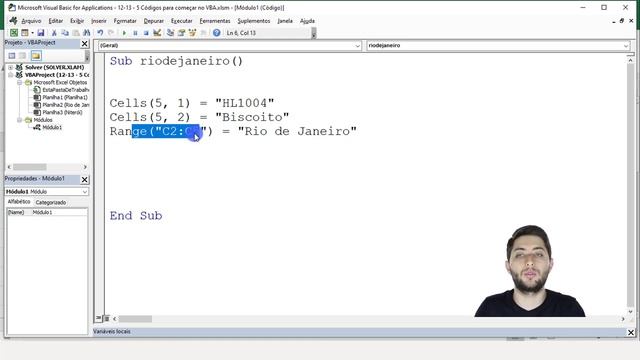640x360 pixels.
Task: Open the Ferramentas menu
Action: (215, 21)
